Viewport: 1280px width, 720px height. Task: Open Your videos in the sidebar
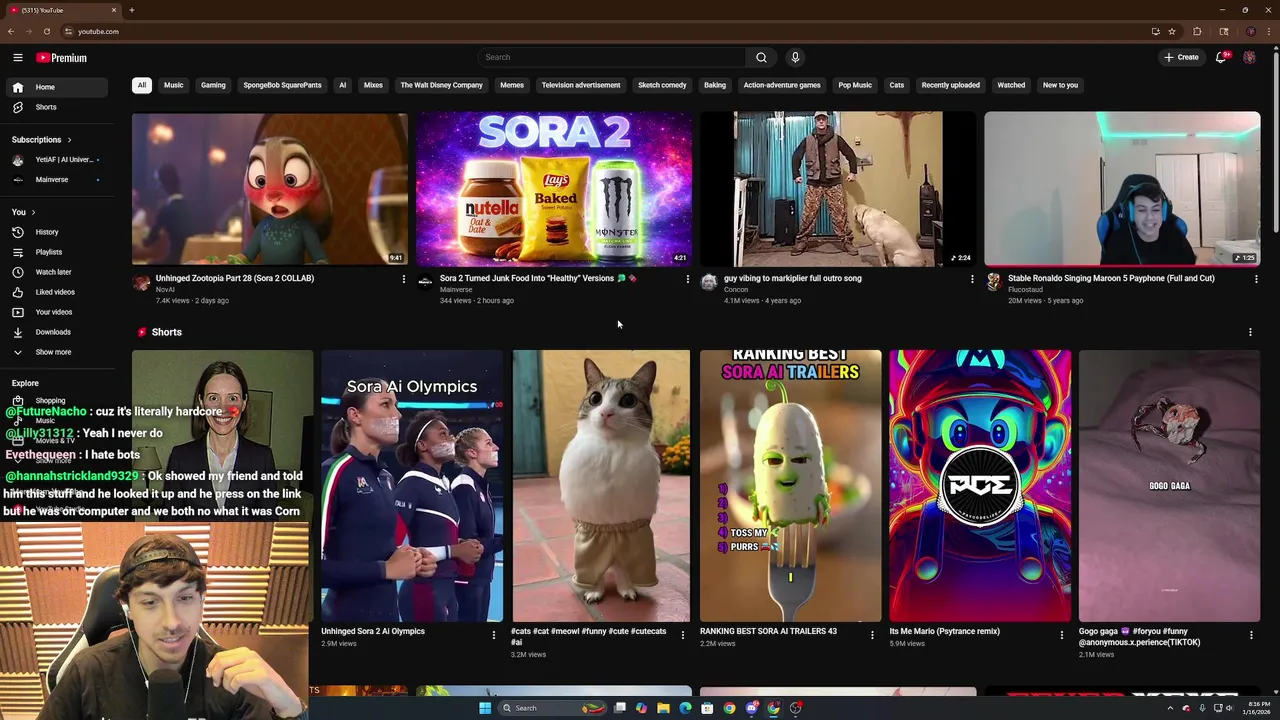tap(55, 312)
